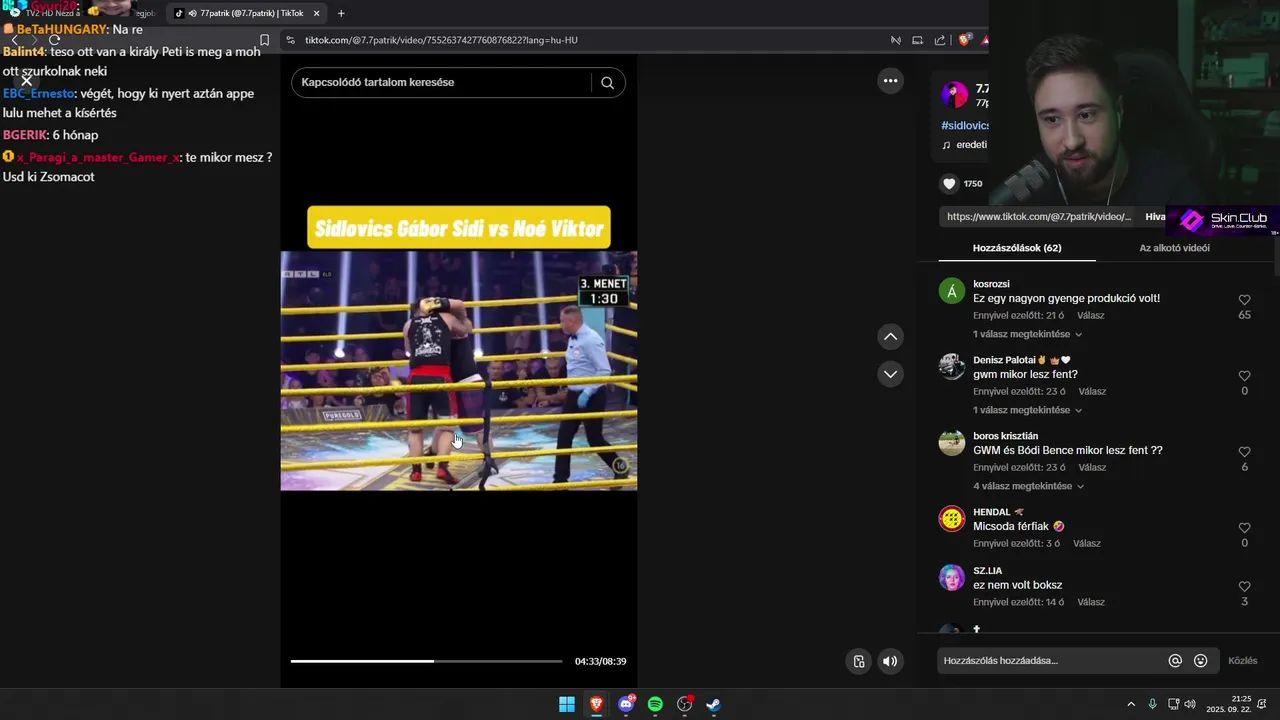Like HENDAL's comment heart
Screen dimensions: 1280x720
1244,528
